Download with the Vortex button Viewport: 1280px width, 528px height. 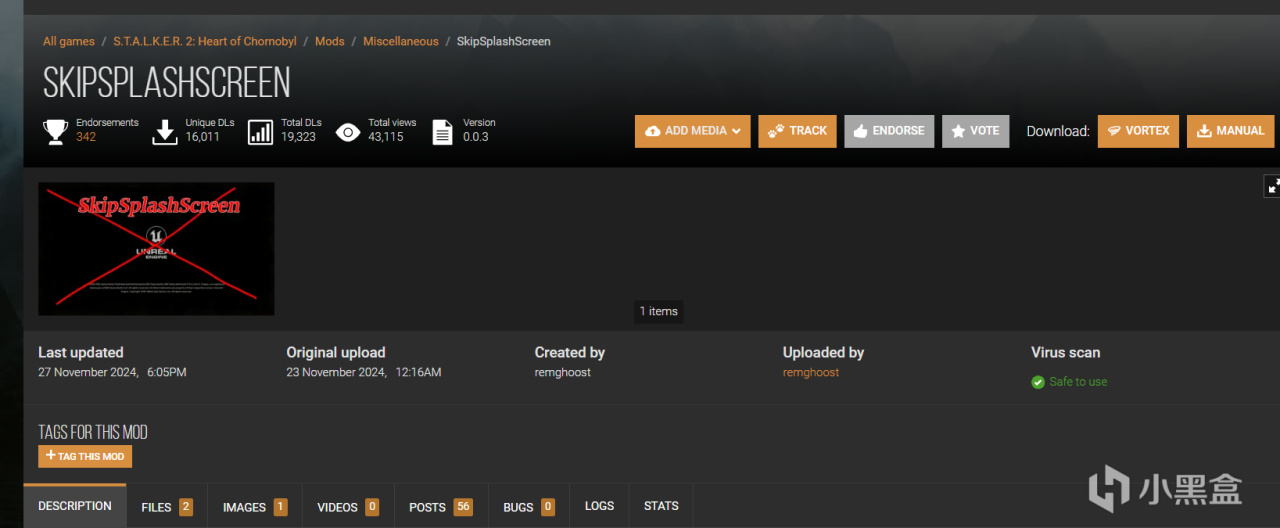pos(1138,131)
